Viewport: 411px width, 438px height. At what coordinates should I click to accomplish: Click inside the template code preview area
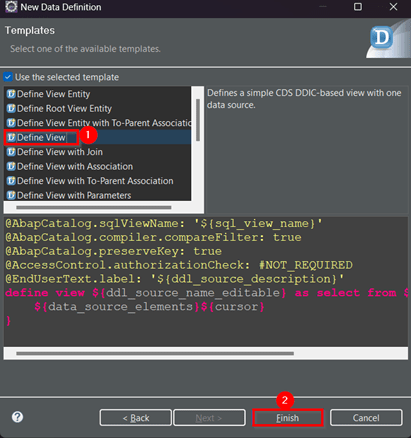pyautogui.click(x=206, y=282)
